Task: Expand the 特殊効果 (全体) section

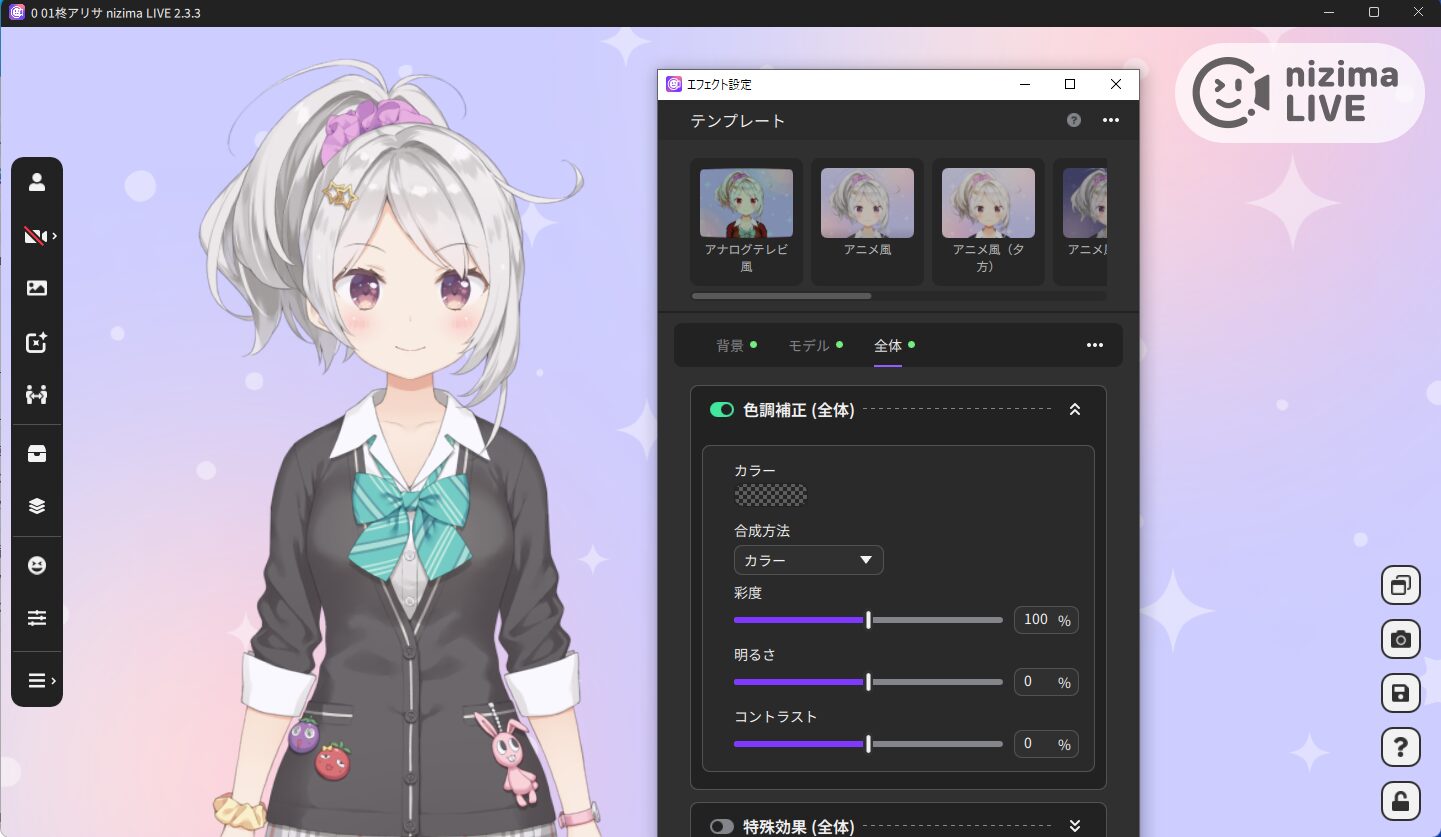Action: tap(1075, 827)
